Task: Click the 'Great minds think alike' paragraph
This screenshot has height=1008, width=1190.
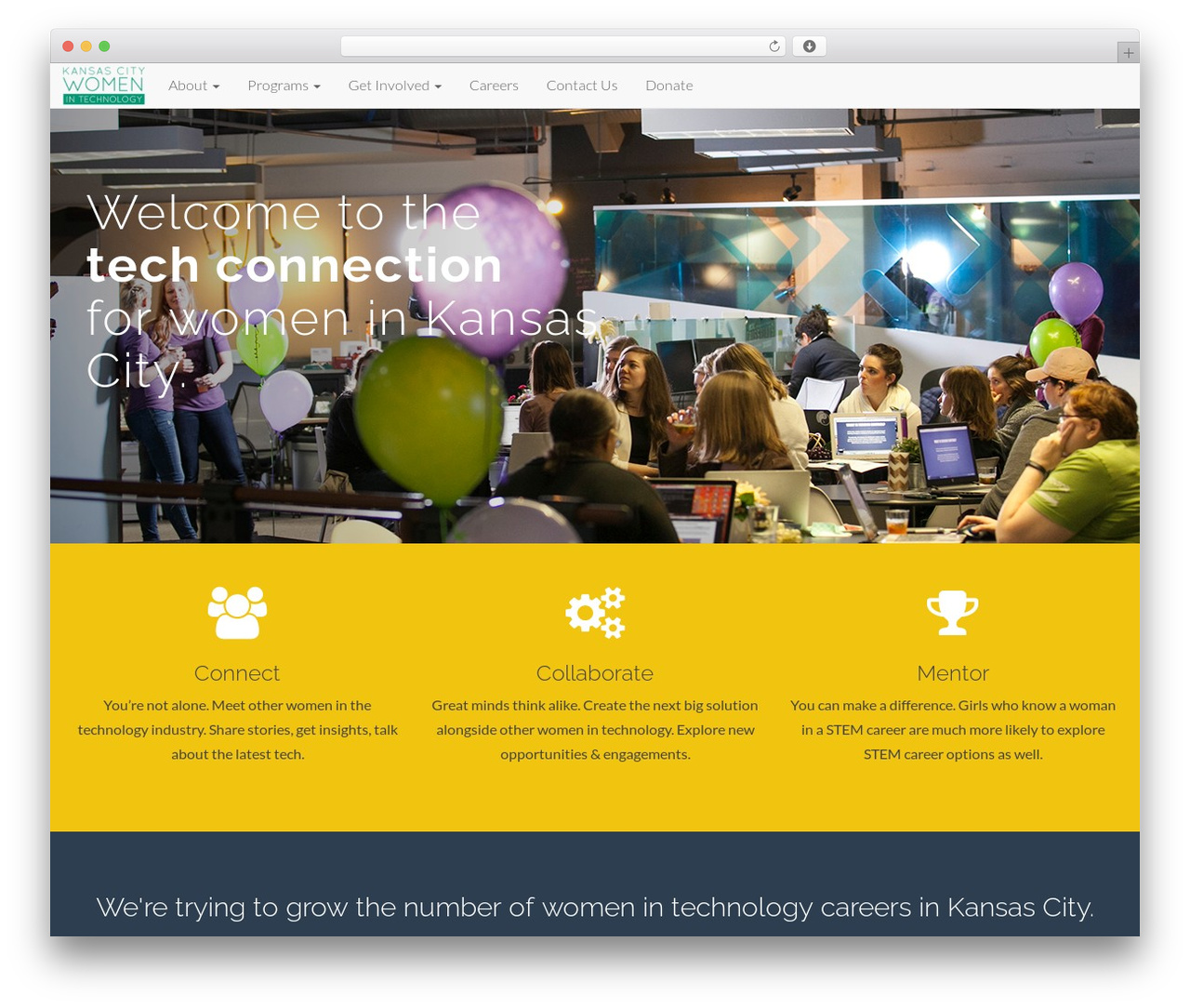Action: 595,730
